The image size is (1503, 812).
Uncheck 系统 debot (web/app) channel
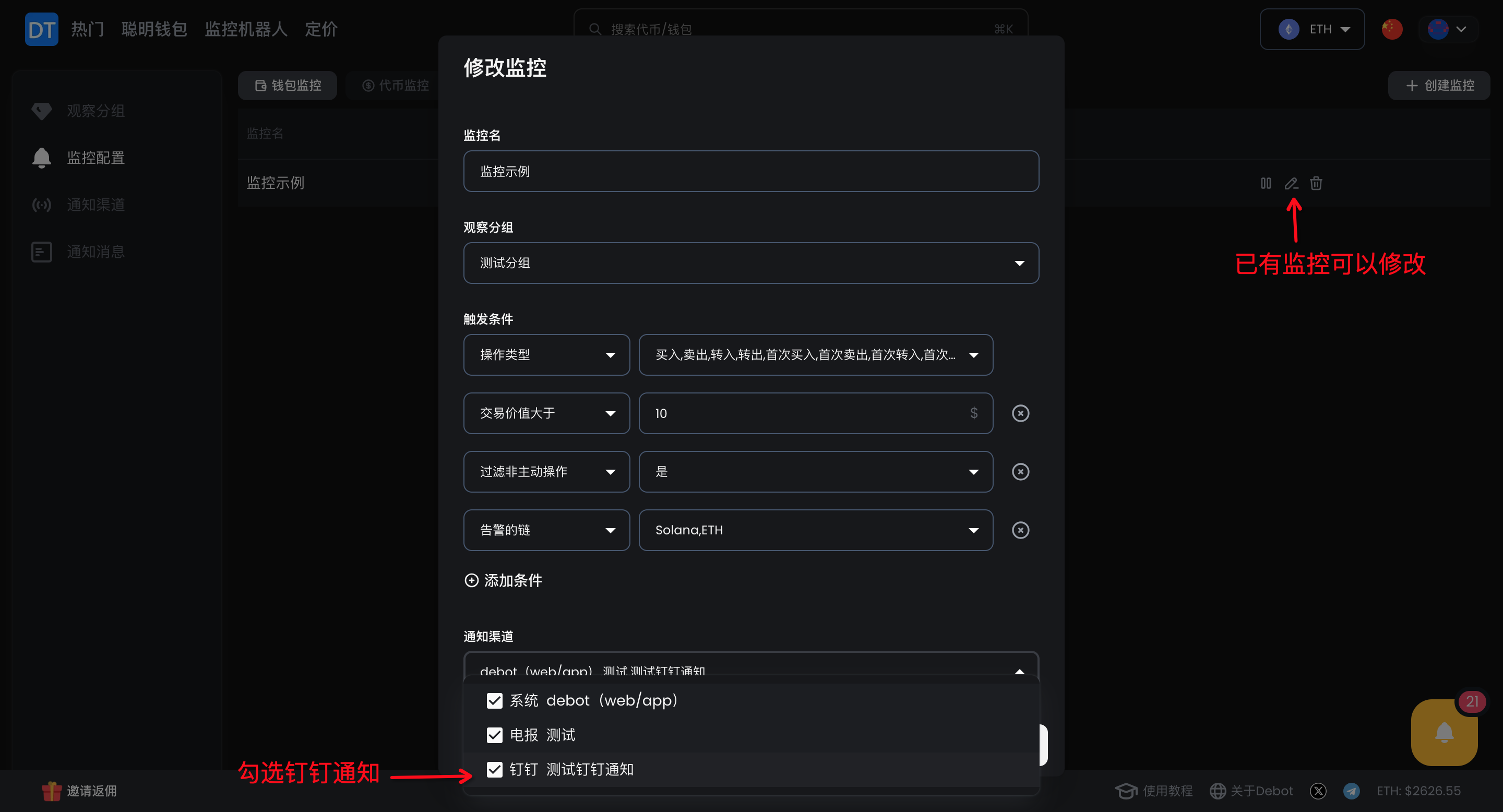click(494, 700)
